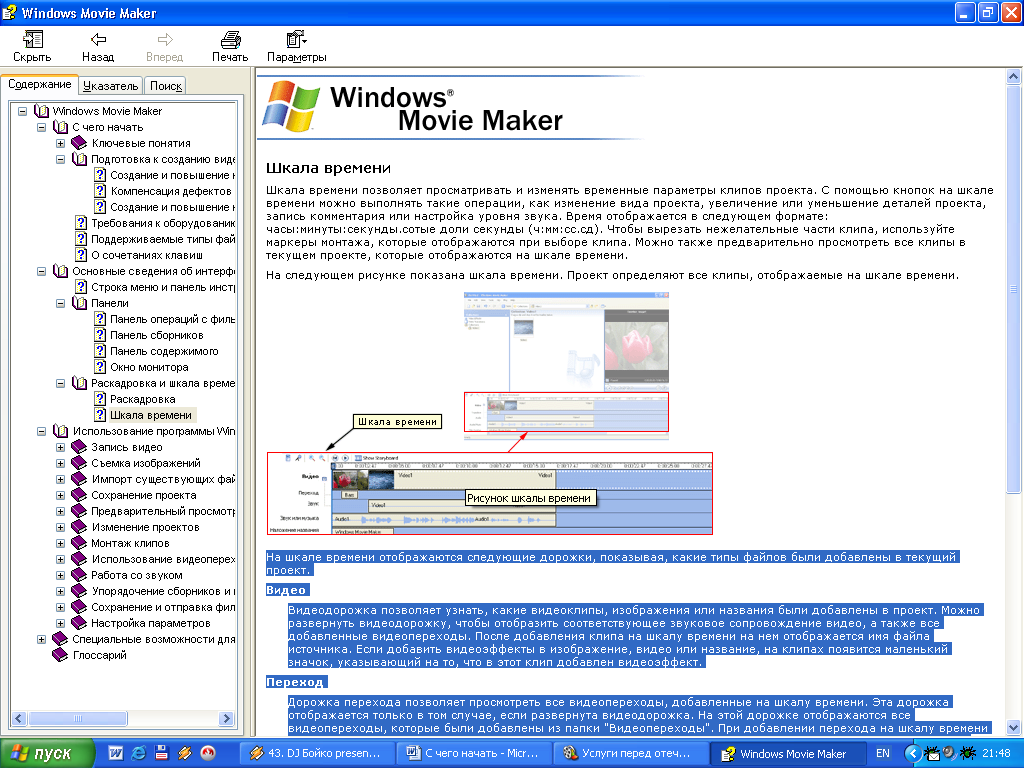Click the 'Компенсация дефектов' topic page icon
Viewport: 1024px width, 768px height.
coord(100,191)
